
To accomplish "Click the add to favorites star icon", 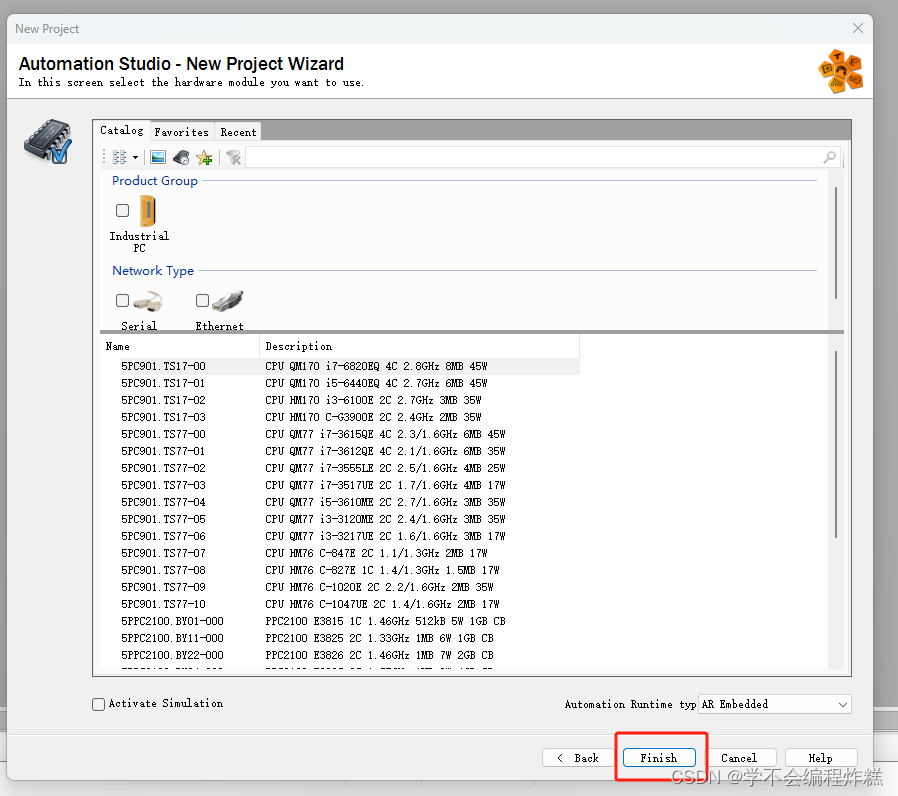I will click(204, 157).
